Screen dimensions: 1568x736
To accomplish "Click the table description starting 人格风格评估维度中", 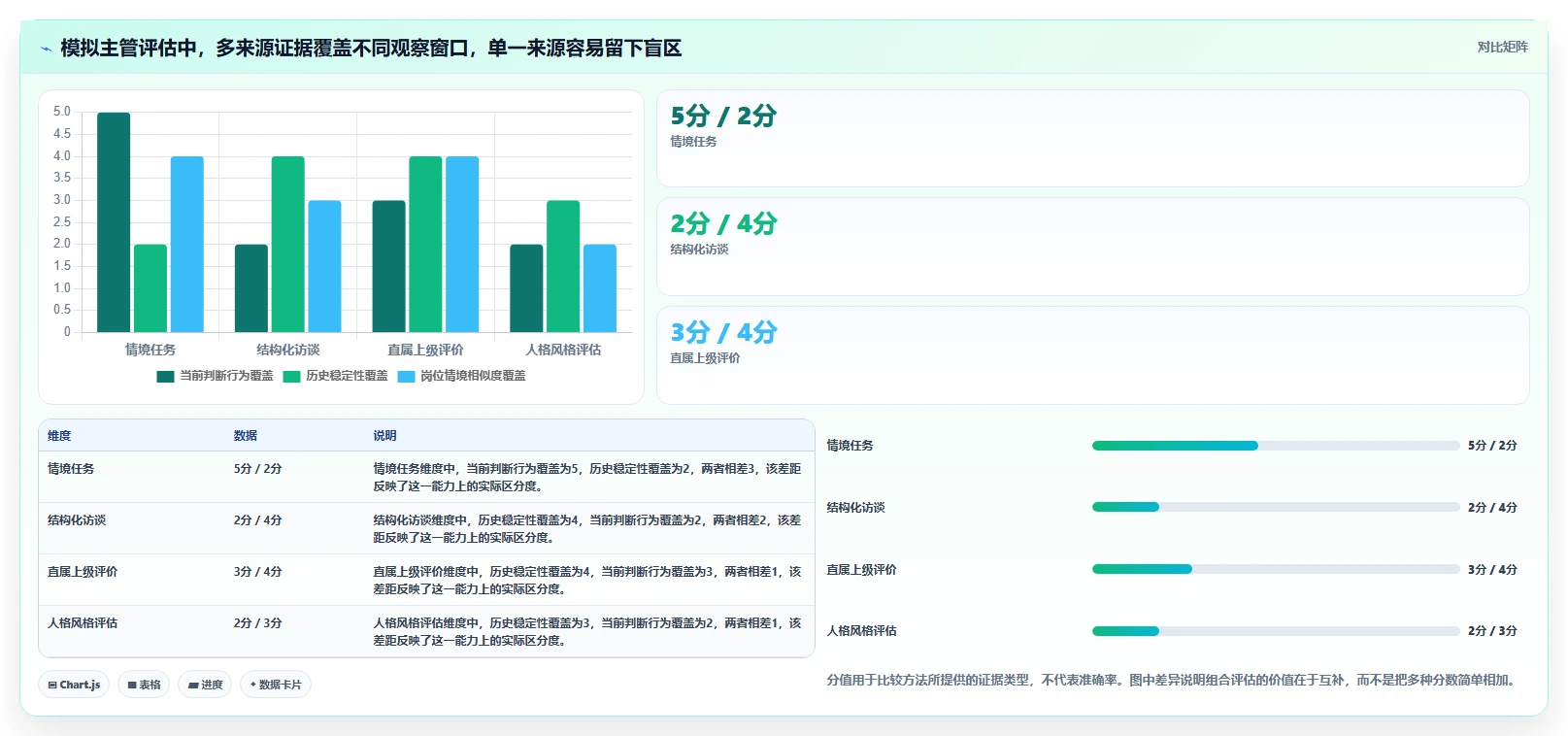I will click(587, 632).
